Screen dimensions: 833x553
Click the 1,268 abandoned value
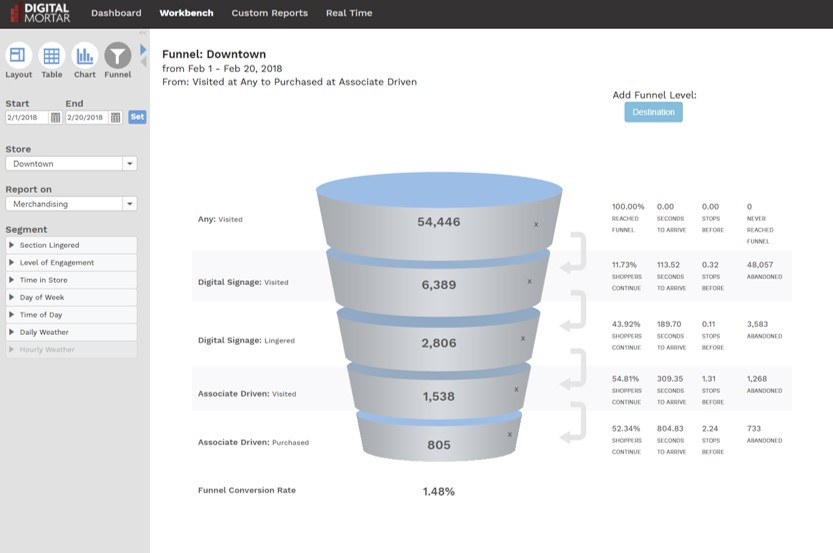click(757, 379)
